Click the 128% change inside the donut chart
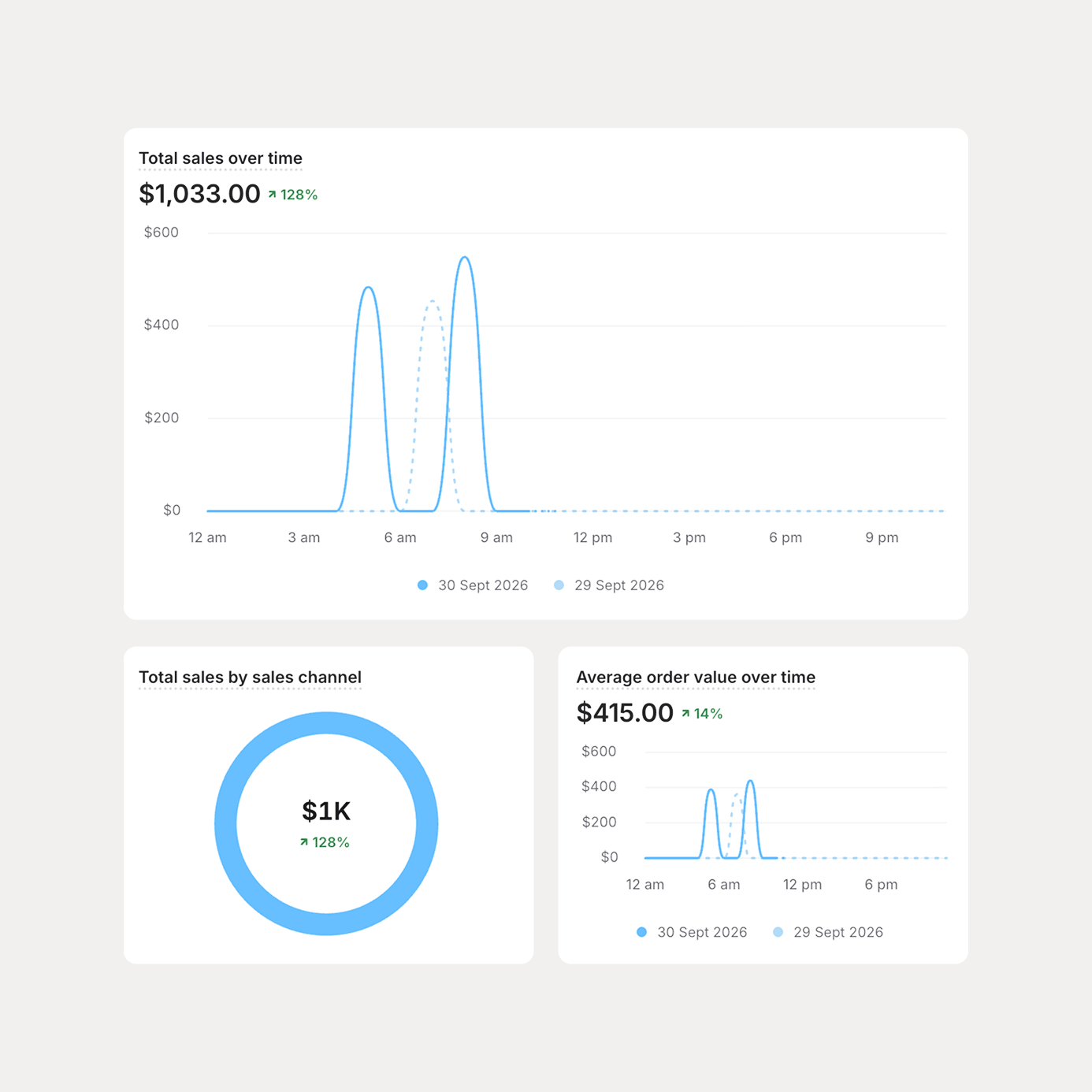Image resolution: width=1092 pixels, height=1092 pixels. tap(331, 842)
